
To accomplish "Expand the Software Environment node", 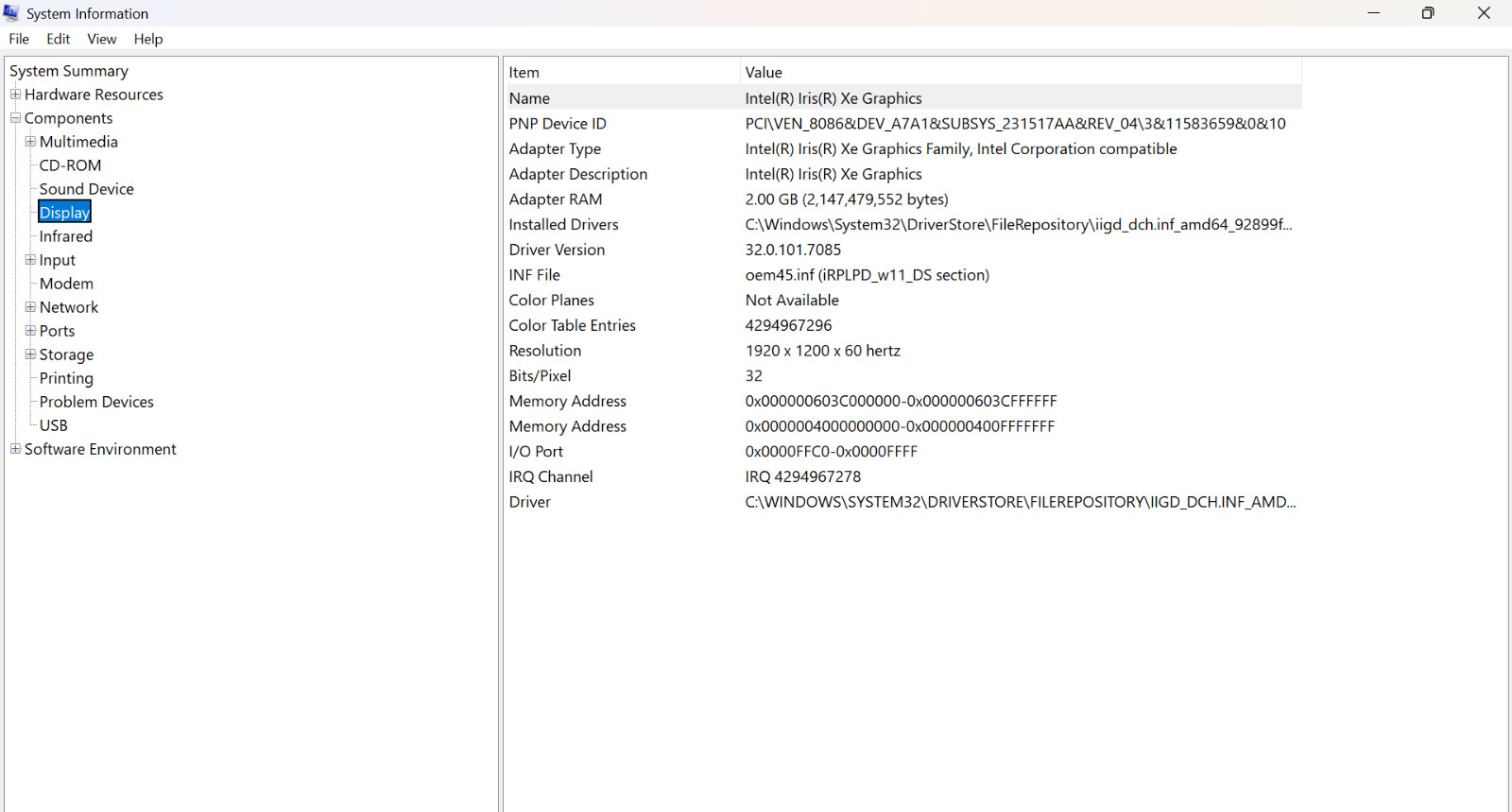I will pyautogui.click(x=15, y=449).
